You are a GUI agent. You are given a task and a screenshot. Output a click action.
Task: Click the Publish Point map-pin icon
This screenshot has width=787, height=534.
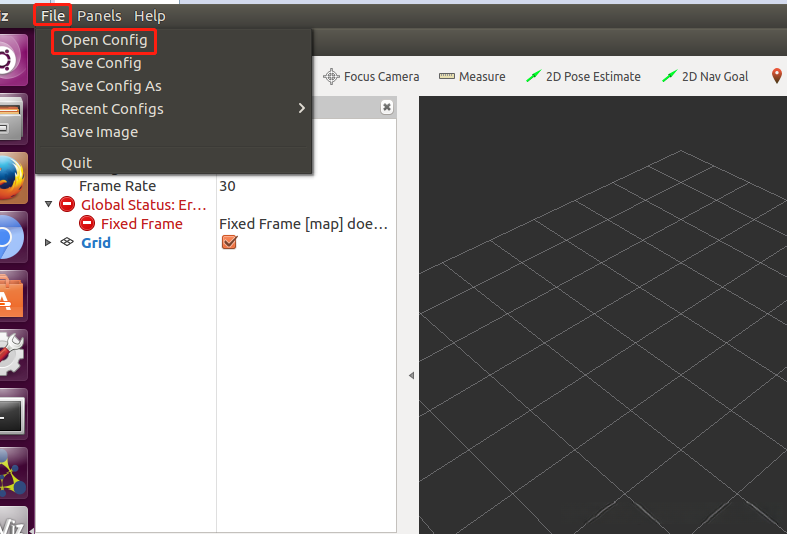[x=776, y=76]
